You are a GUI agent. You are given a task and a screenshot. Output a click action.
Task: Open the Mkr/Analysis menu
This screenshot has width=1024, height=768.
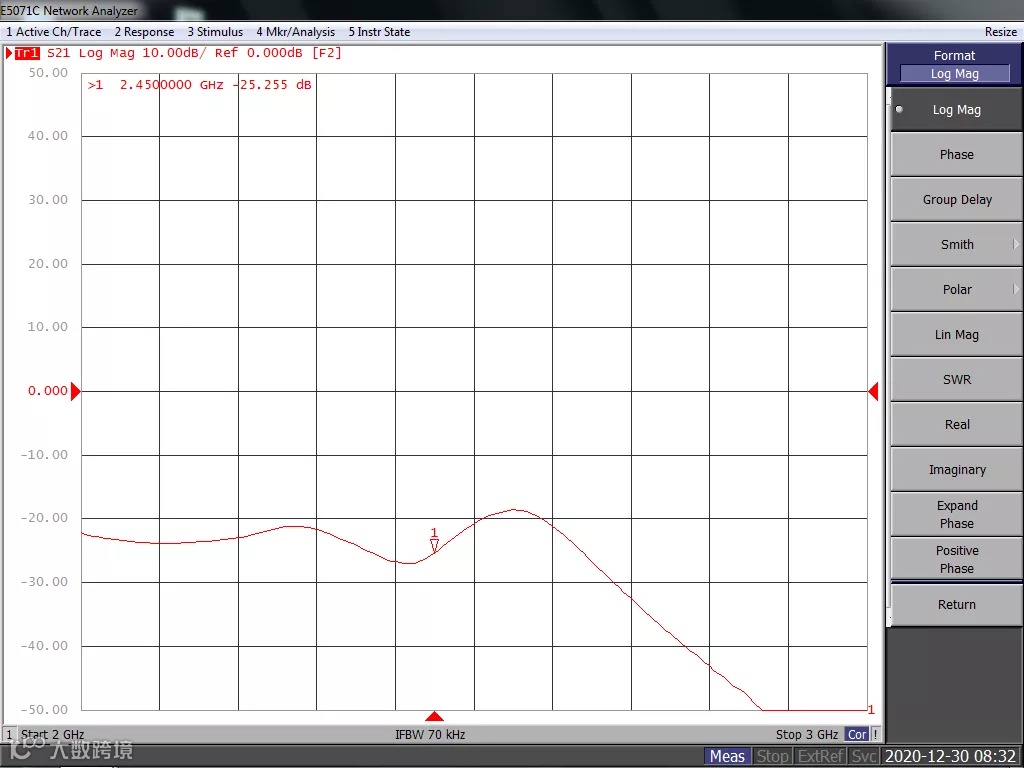click(x=295, y=31)
